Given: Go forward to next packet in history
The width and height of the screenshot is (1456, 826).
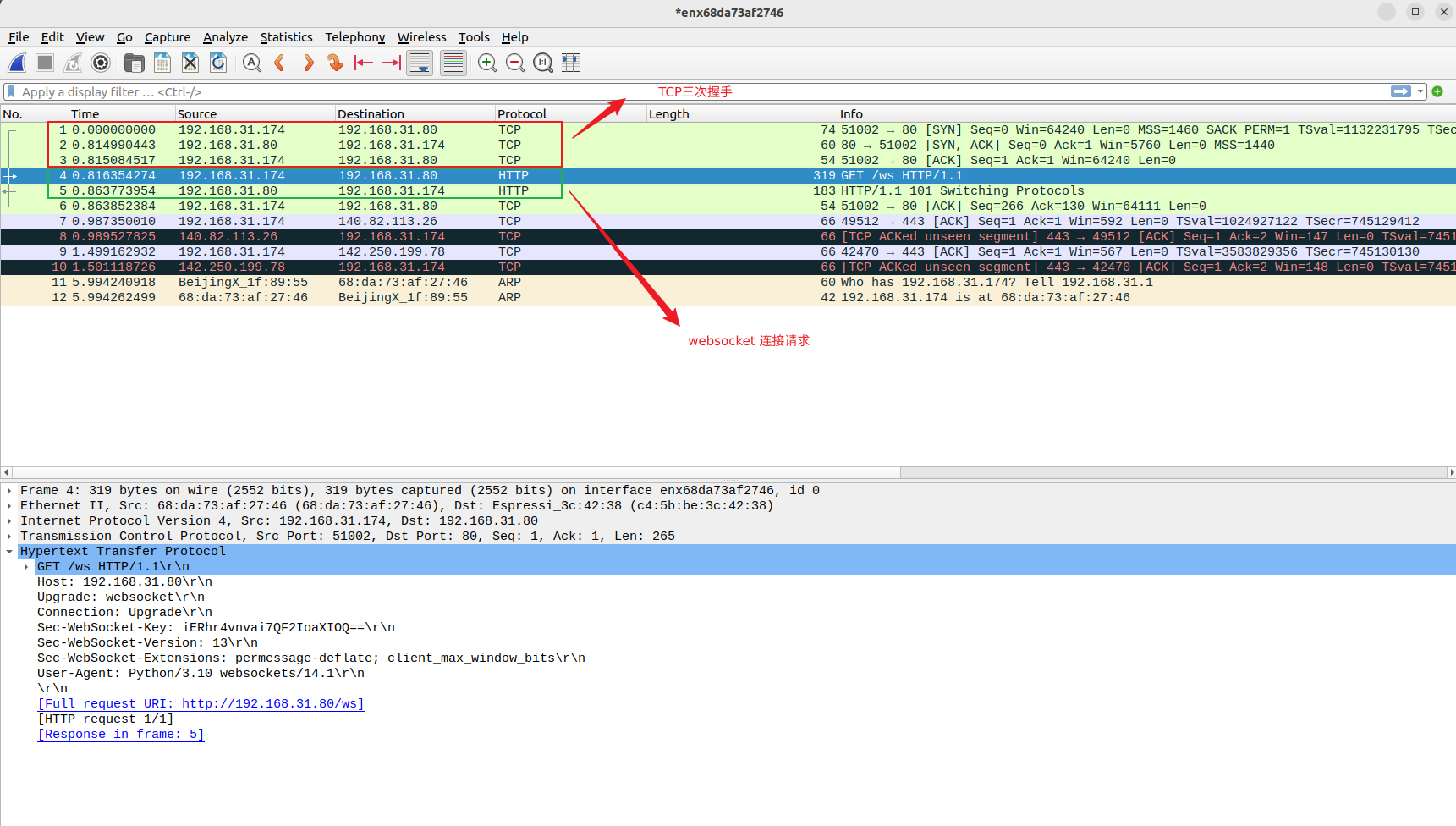Looking at the screenshot, I should (x=308, y=63).
